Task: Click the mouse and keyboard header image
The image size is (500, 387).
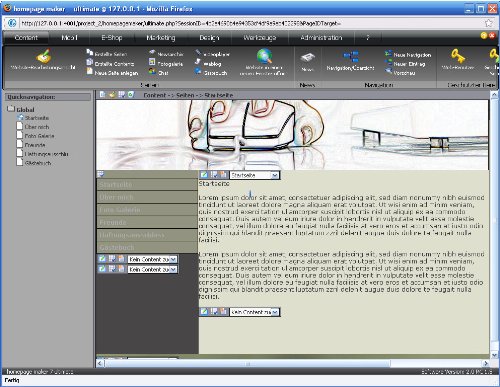Action: pyautogui.click(x=292, y=135)
